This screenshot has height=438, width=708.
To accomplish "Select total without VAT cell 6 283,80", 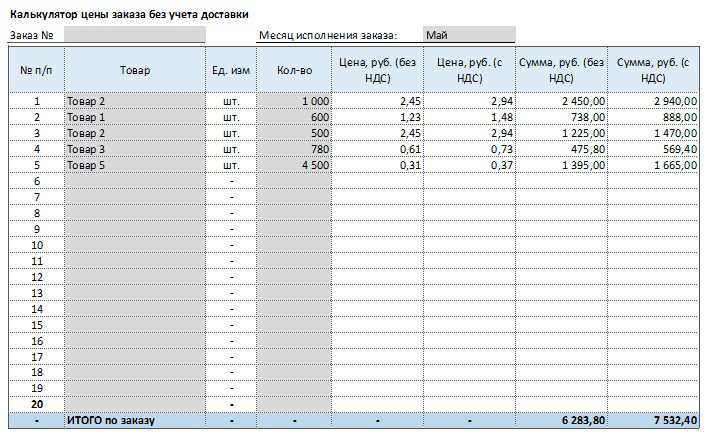I will pos(561,420).
